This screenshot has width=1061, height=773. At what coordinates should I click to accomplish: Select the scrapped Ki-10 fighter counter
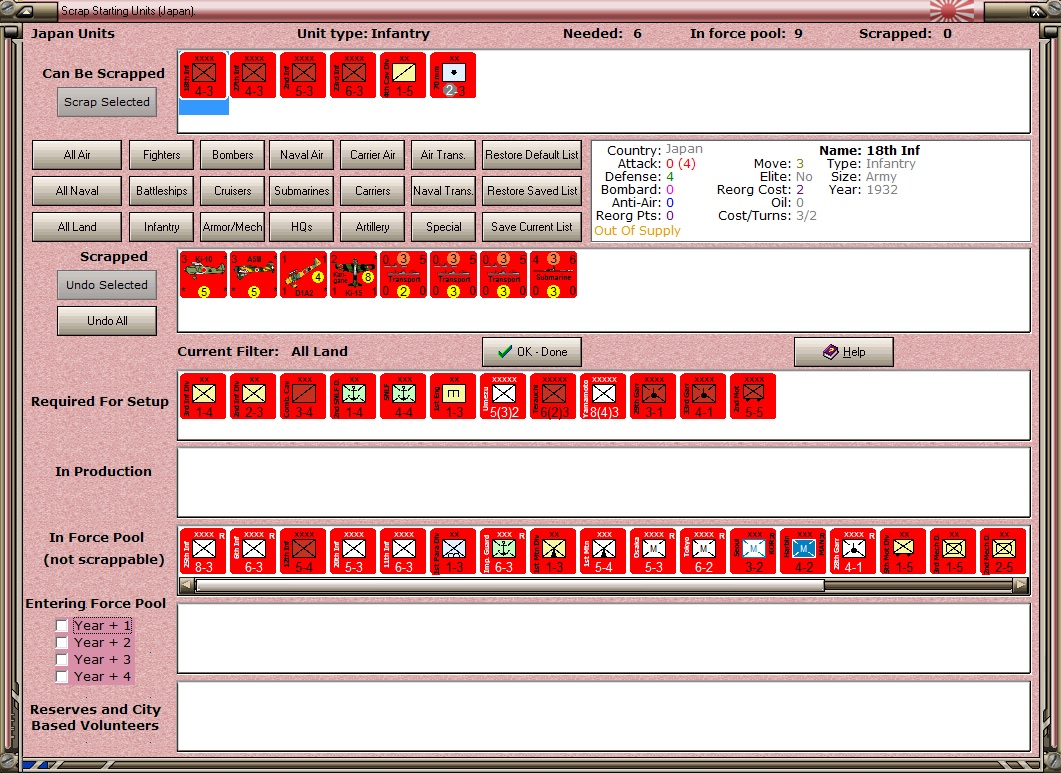point(204,275)
